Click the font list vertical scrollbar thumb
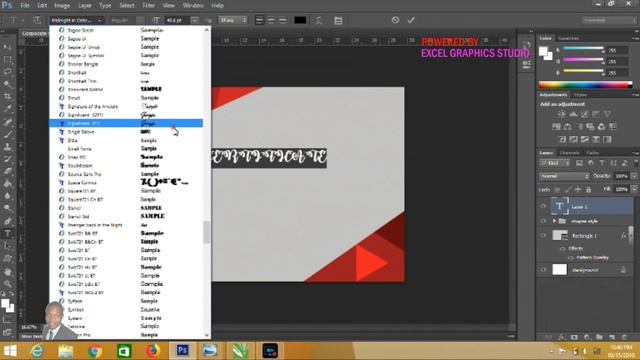 pos(207,232)
